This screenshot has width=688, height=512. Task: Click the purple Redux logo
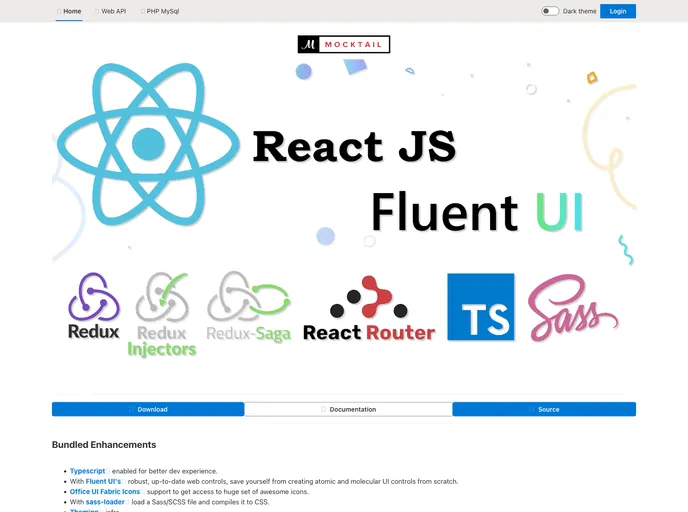(x=94, y=306)
